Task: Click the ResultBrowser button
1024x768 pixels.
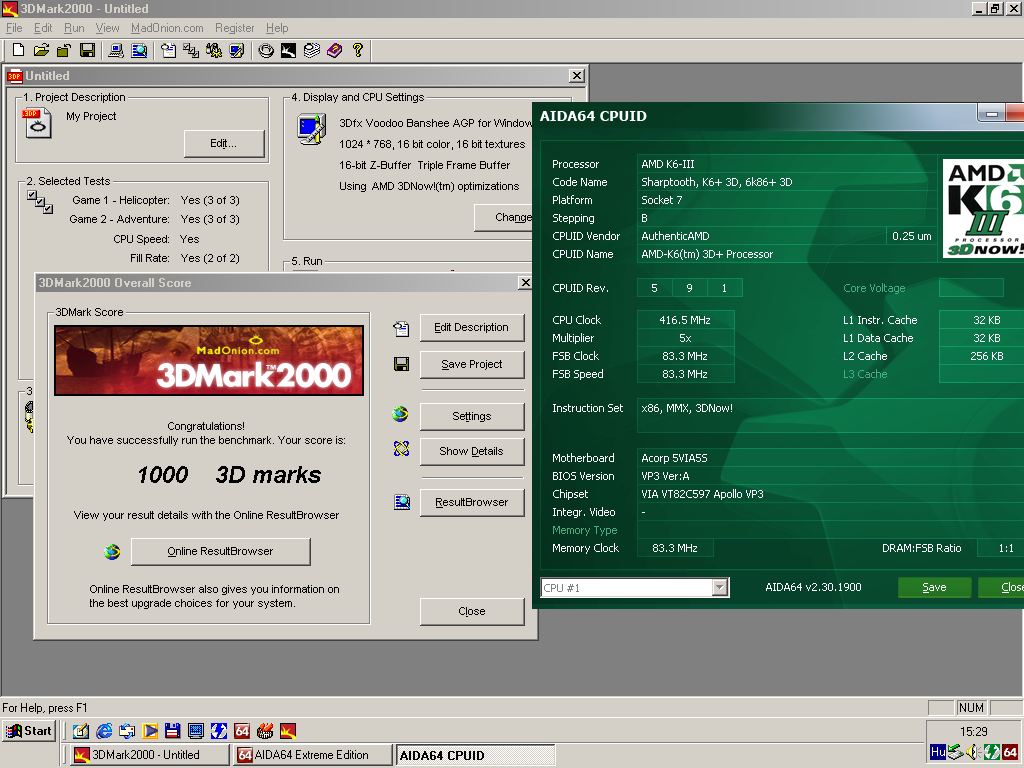Action: (472, 502)
